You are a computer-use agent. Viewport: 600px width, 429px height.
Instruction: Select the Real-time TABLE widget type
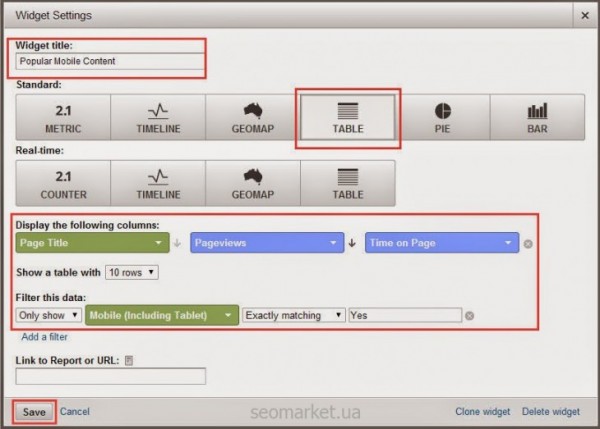pyautogui.click(x=347, y=183)
